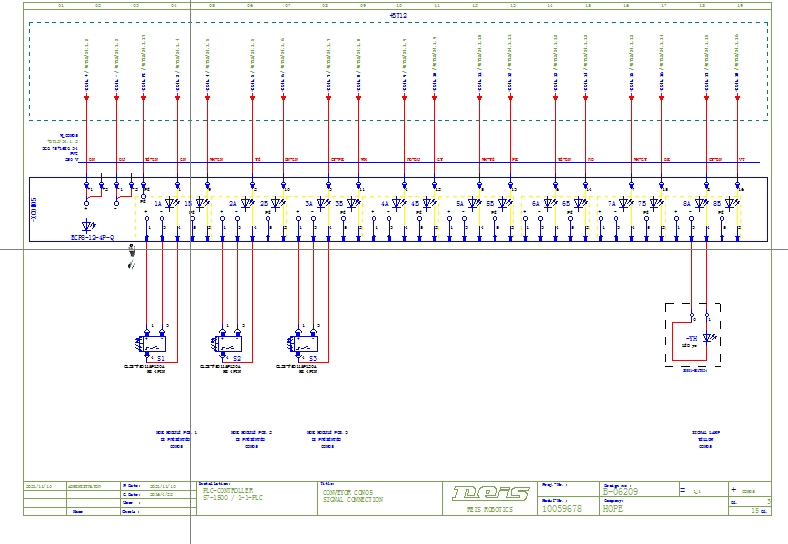Select the signal lamp LED in dashed box

point(710,338)
